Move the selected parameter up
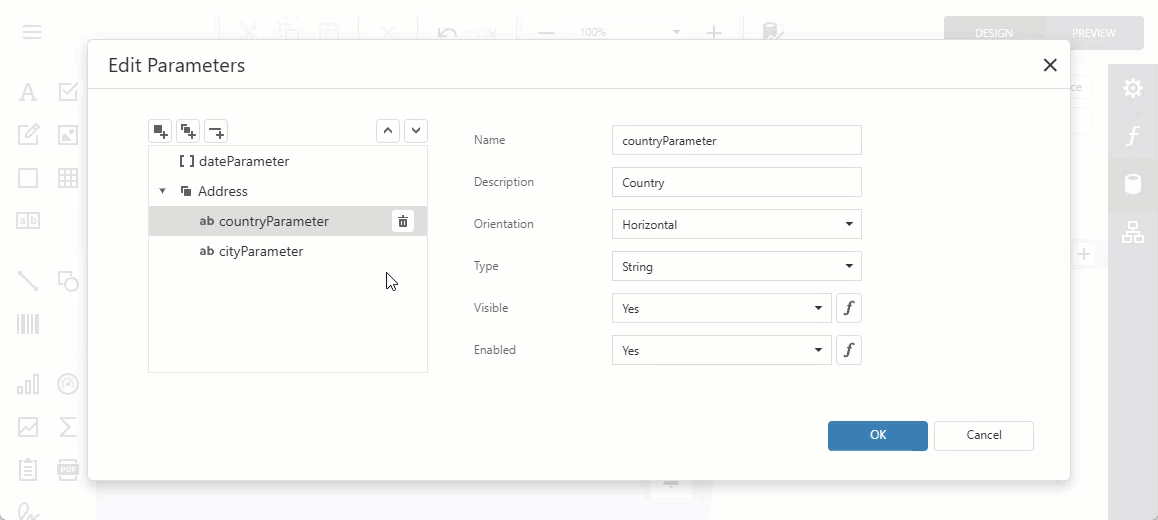This screenshot has height=520, width=1158. pos(388,131)
